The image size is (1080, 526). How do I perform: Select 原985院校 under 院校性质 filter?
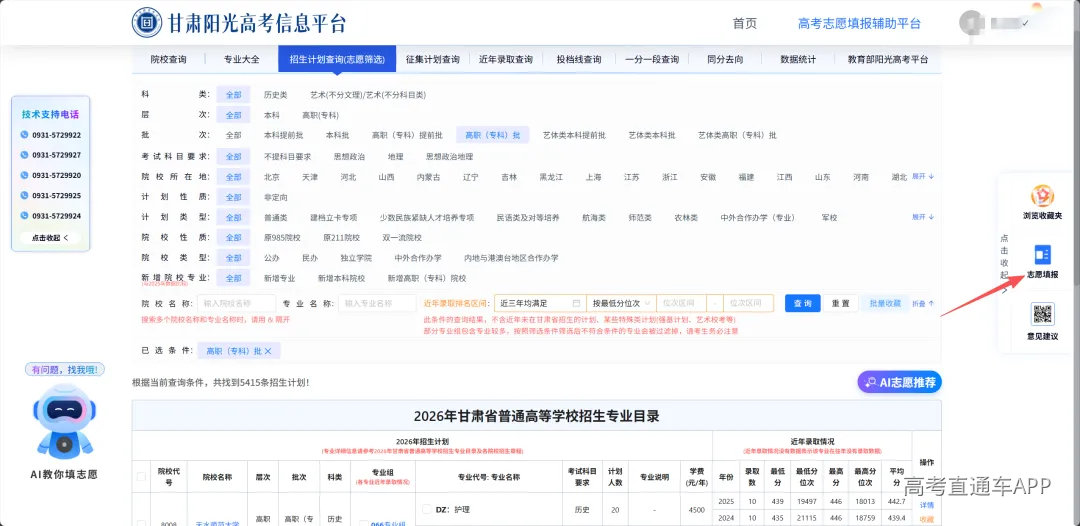coord(282,238)
